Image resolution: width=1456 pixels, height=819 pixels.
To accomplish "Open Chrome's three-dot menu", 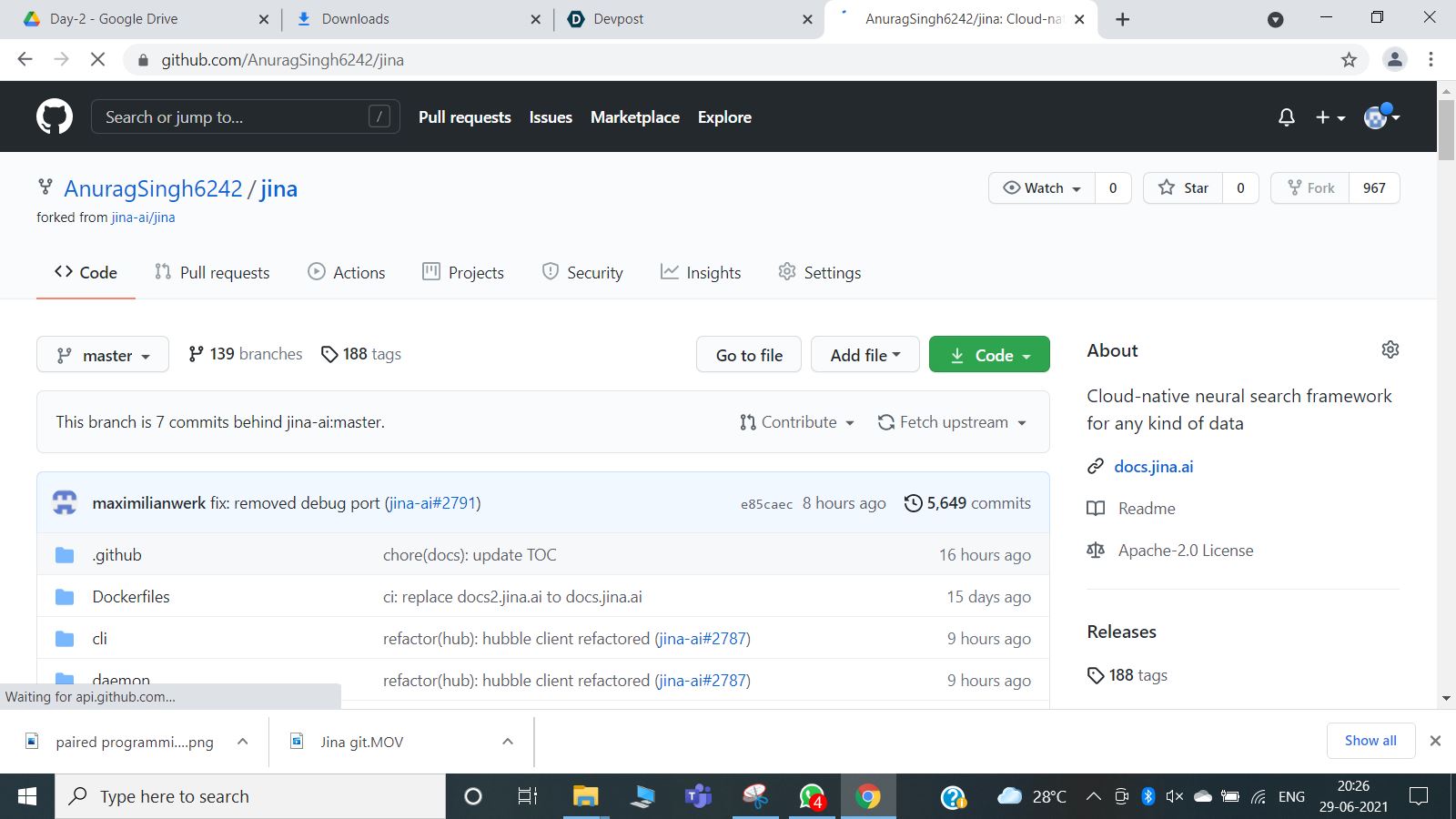I will tap(1431, 60).
